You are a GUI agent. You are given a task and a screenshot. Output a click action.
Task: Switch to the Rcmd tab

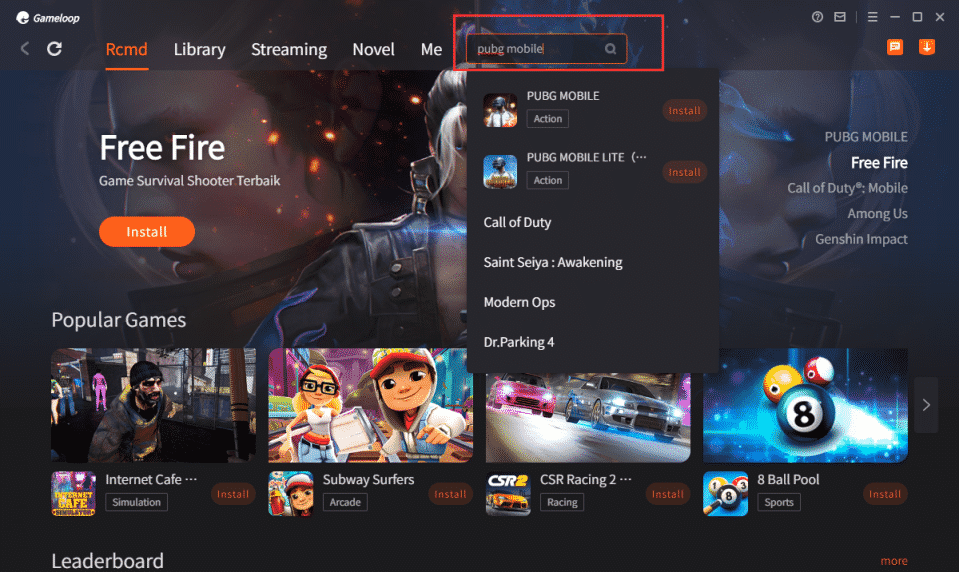(127, 50)
